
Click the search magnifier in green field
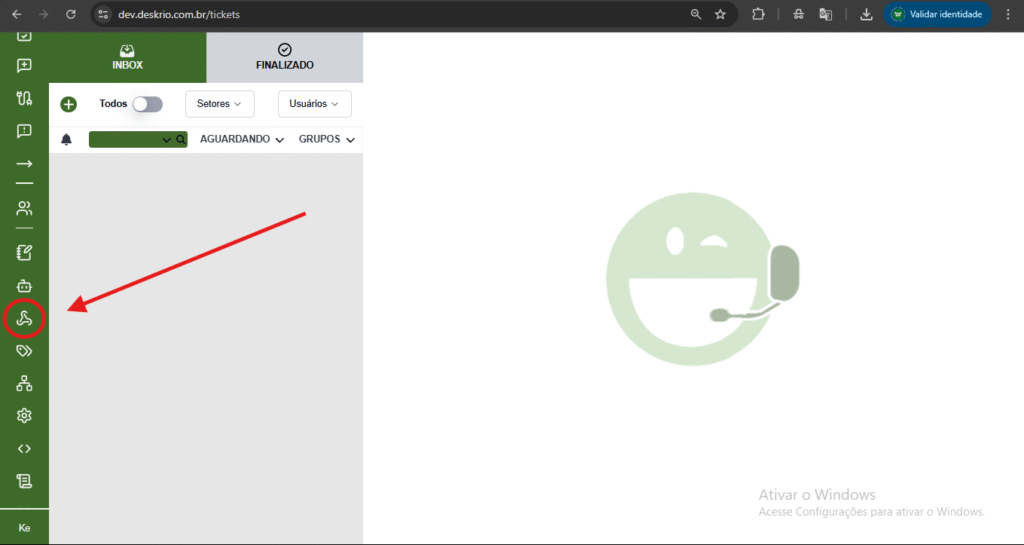tap(181, 140)
